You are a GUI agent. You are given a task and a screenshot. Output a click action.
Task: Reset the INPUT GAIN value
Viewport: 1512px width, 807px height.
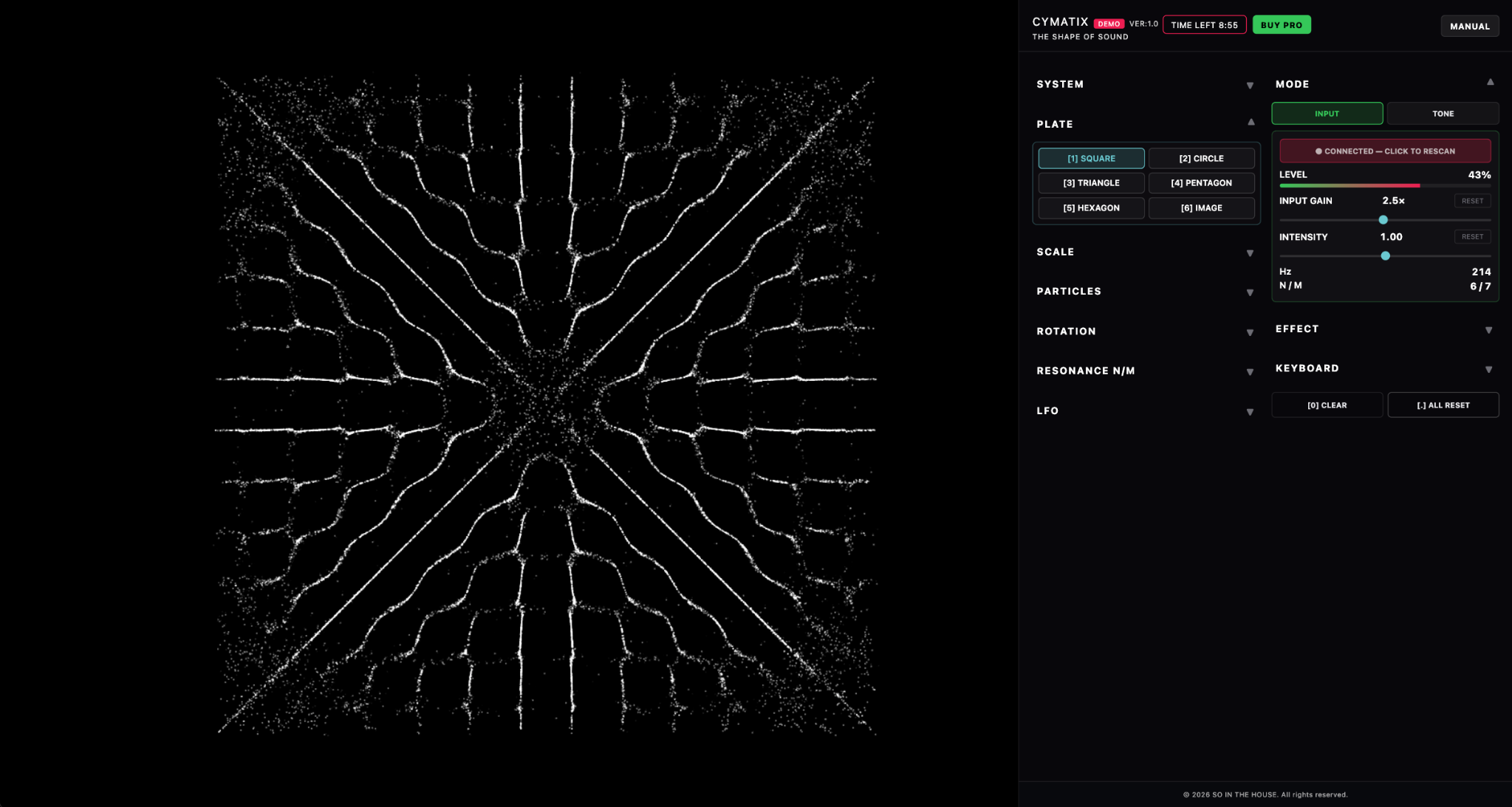click(1472, 201)
